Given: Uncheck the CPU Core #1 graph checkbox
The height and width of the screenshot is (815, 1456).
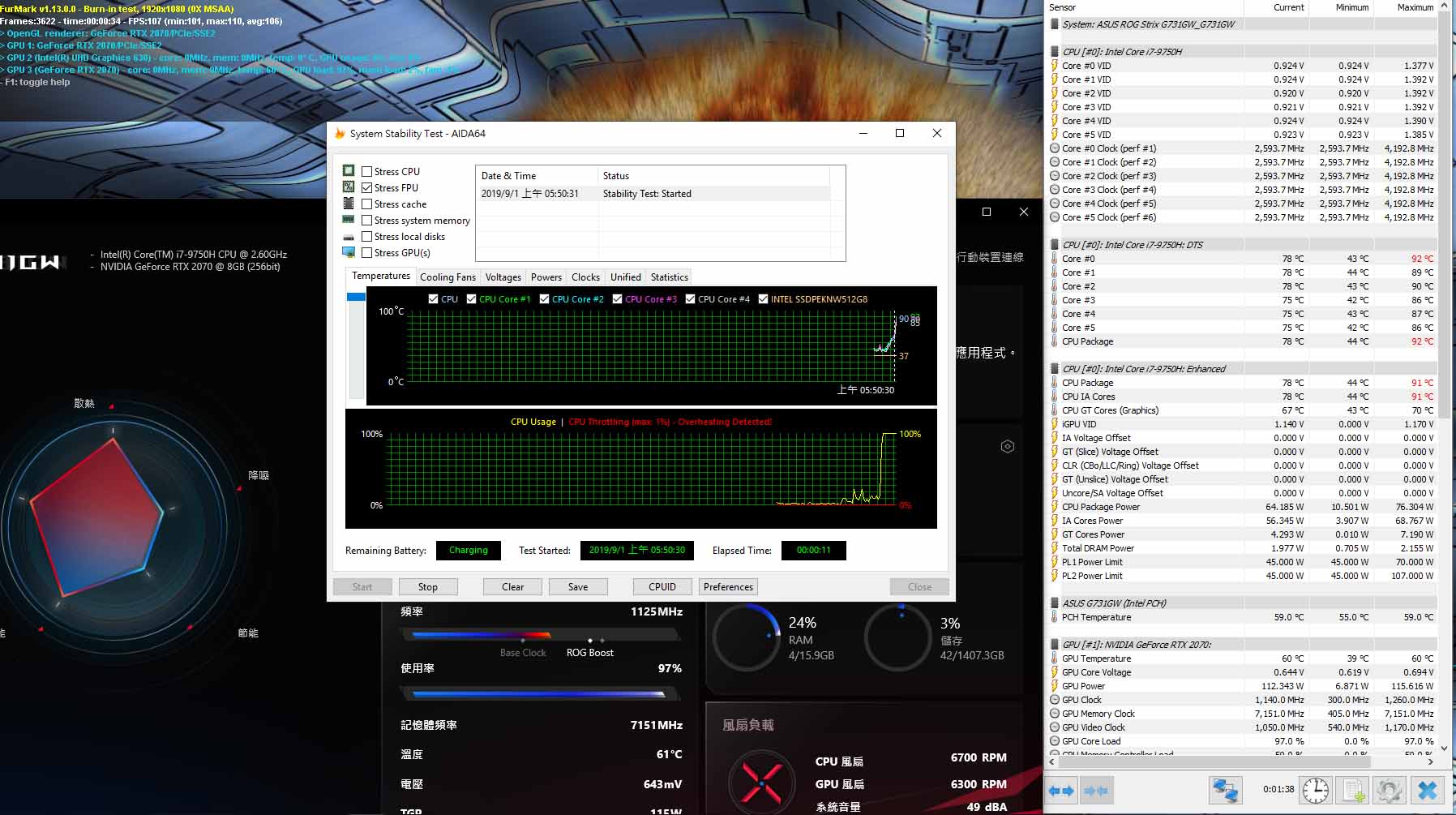Looking at the screenshot, I should 471,298.
